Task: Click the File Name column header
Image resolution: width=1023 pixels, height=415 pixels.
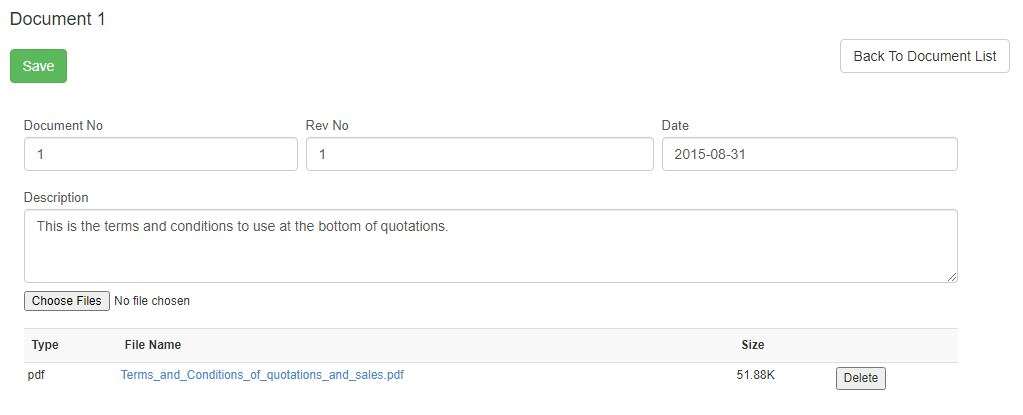Action: (x=153, y=345)
